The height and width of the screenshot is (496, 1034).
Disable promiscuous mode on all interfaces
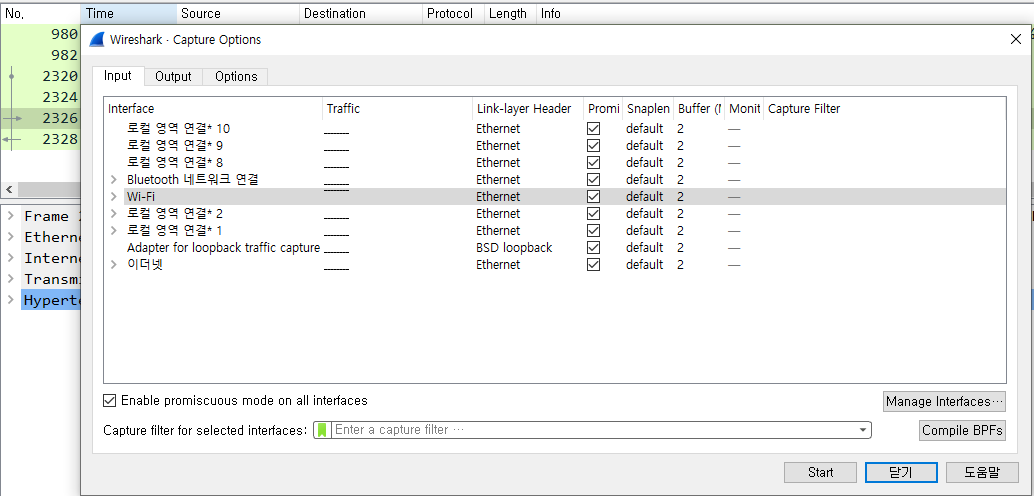coord(109,400)
